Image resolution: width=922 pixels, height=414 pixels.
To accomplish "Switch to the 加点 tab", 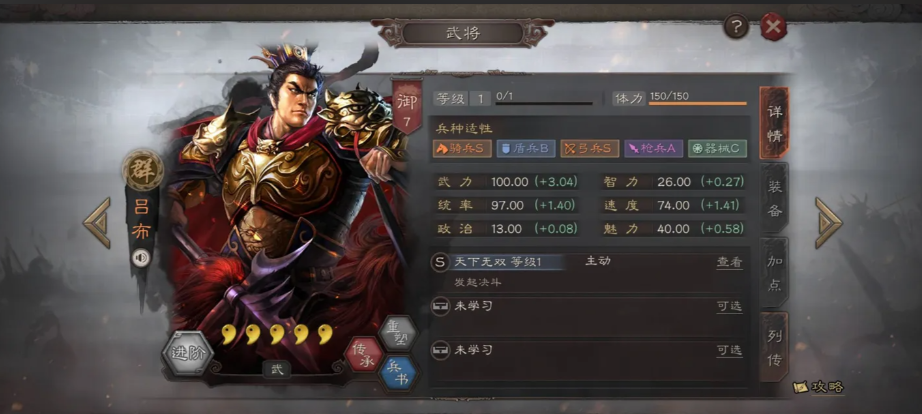I will click(774, 272).
